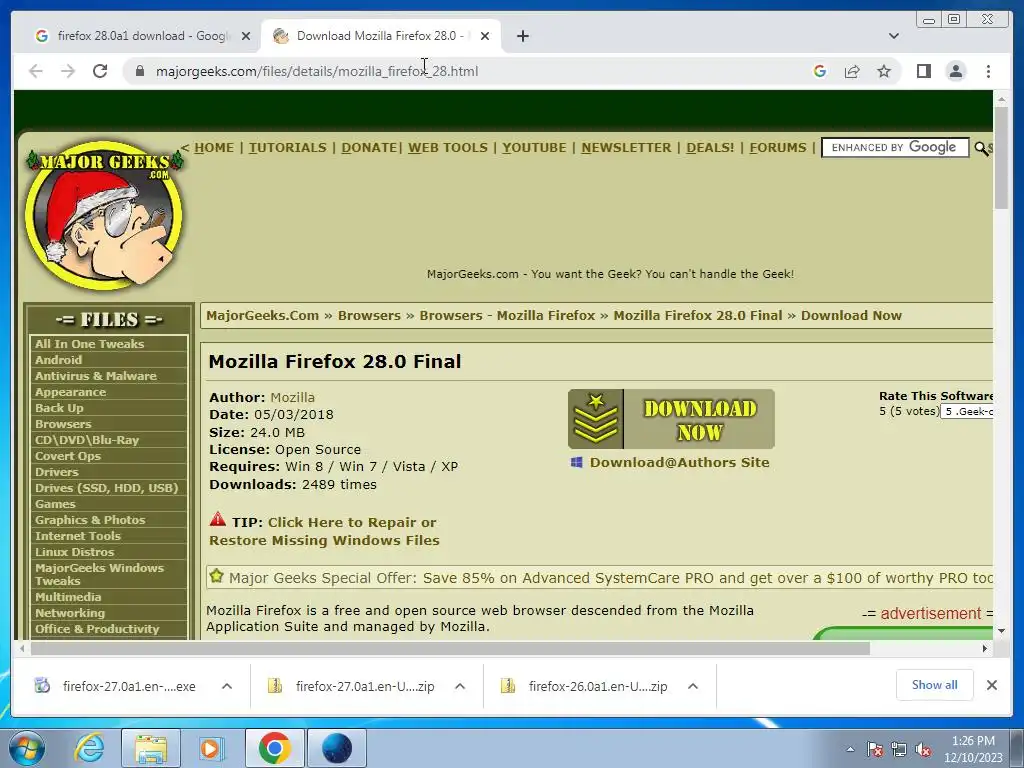The image size is (1024, 768).
Task: Click Browsers - Mozilla Firefox breadcrumb
Action: pos(507,315)
